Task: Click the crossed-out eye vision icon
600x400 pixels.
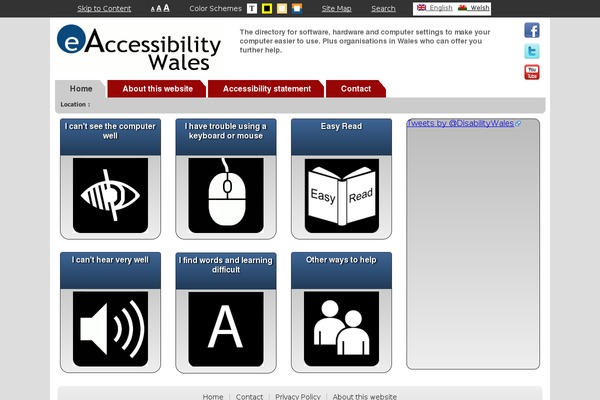Action: point(110,195)
